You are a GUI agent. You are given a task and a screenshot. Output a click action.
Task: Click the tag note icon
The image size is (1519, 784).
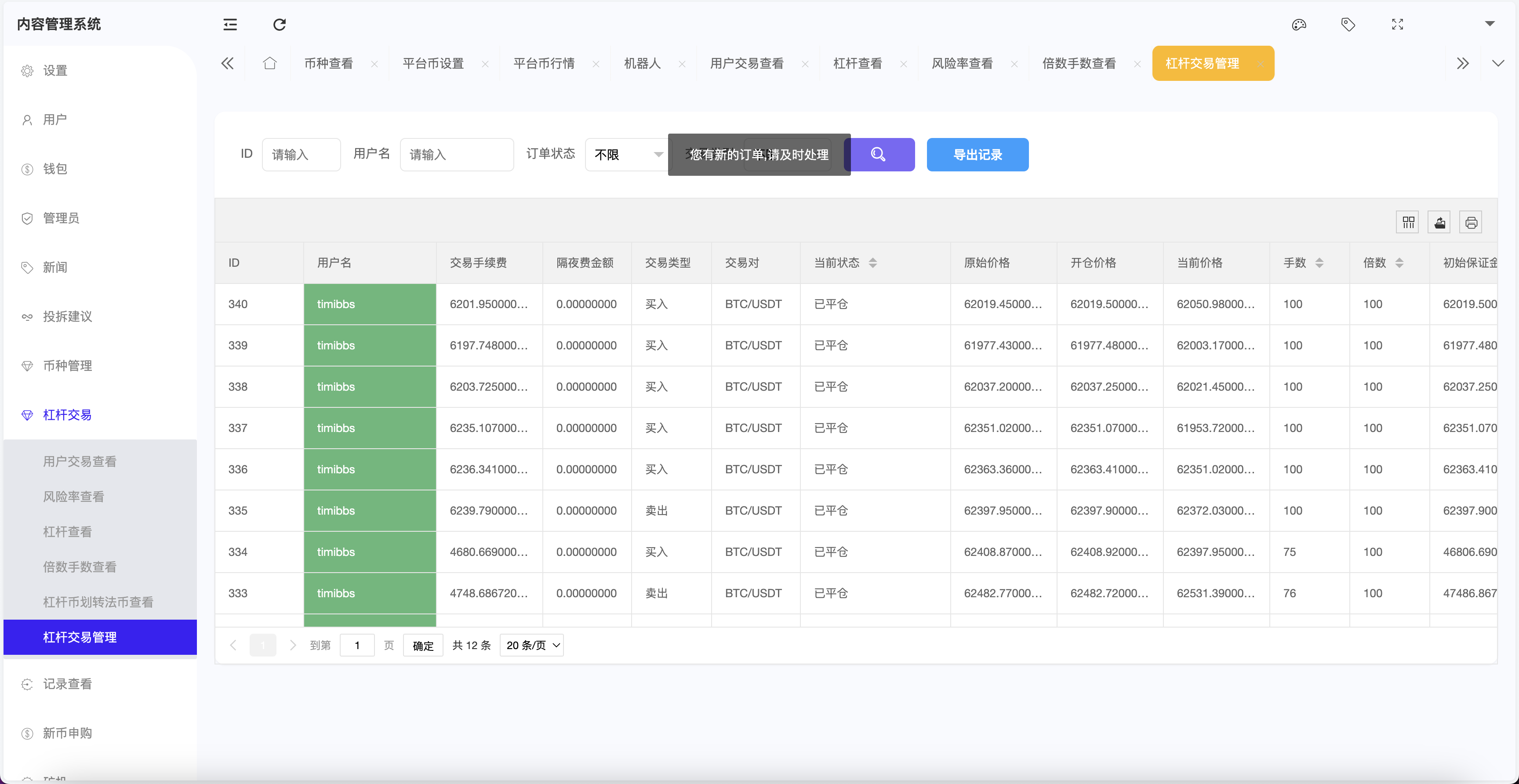point(1348,24)
